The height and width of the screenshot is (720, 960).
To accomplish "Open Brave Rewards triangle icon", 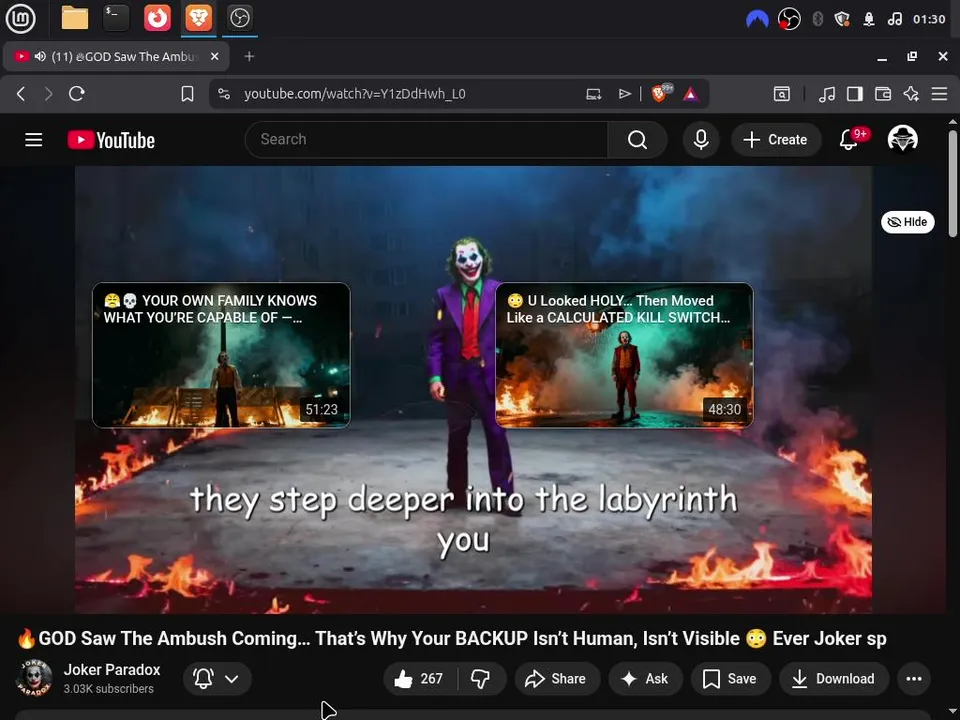I will click(691, 94).
